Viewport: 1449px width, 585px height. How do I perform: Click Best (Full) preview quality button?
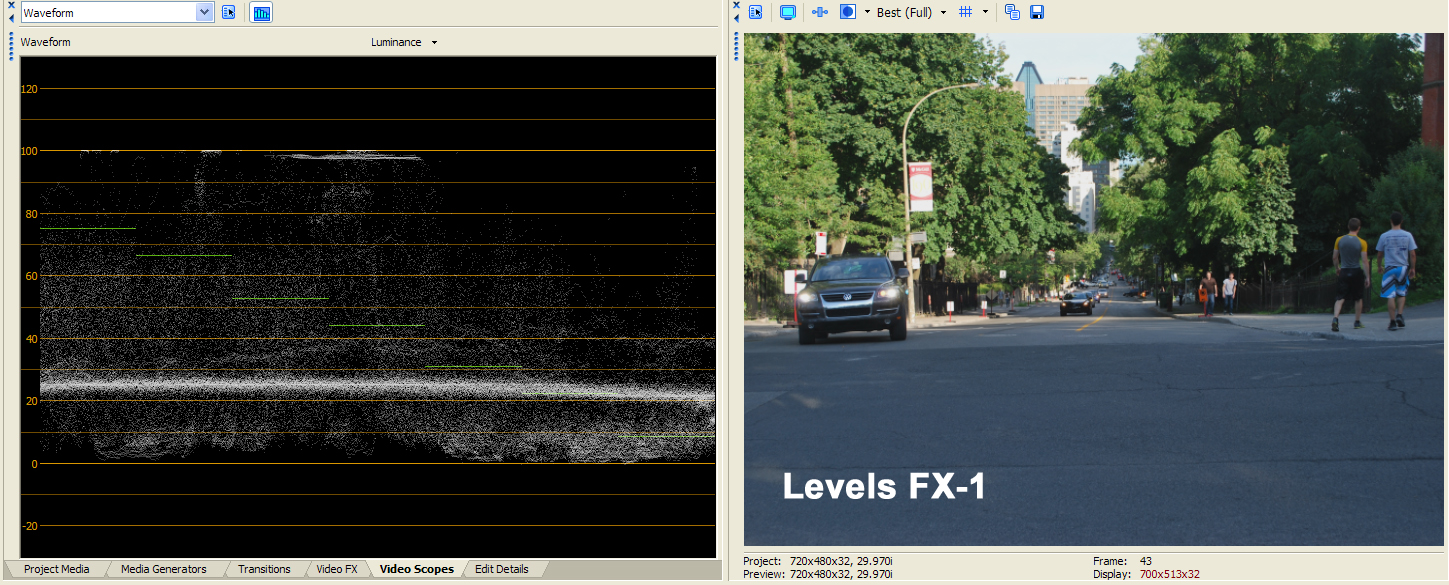[x=904, y=12]
